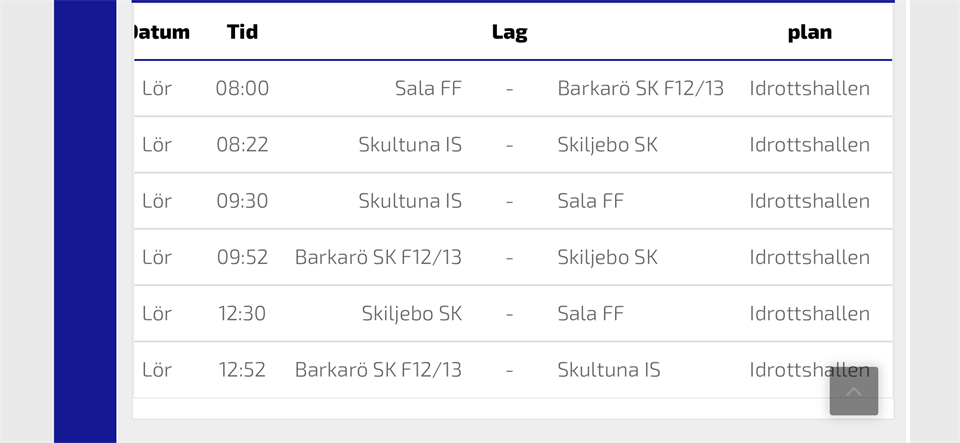Select the 12:30 time cell
Image resolution: width=960 pixels, height=443 pixels.
[x=242, y=313]
